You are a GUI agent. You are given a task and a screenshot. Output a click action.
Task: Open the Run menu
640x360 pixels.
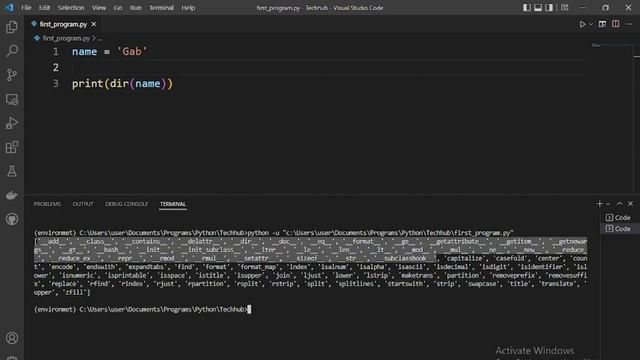[136, 8]
